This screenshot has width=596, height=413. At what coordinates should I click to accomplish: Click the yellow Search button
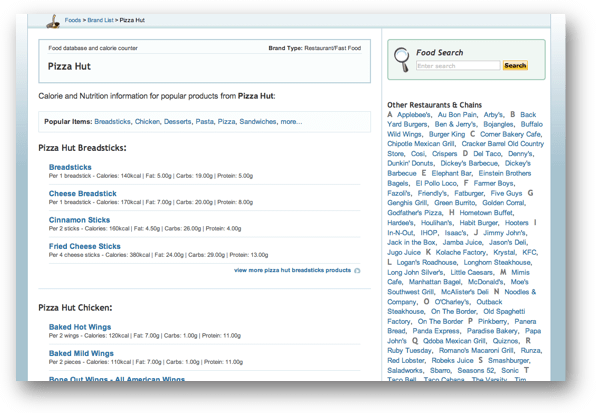coord(515,65)
